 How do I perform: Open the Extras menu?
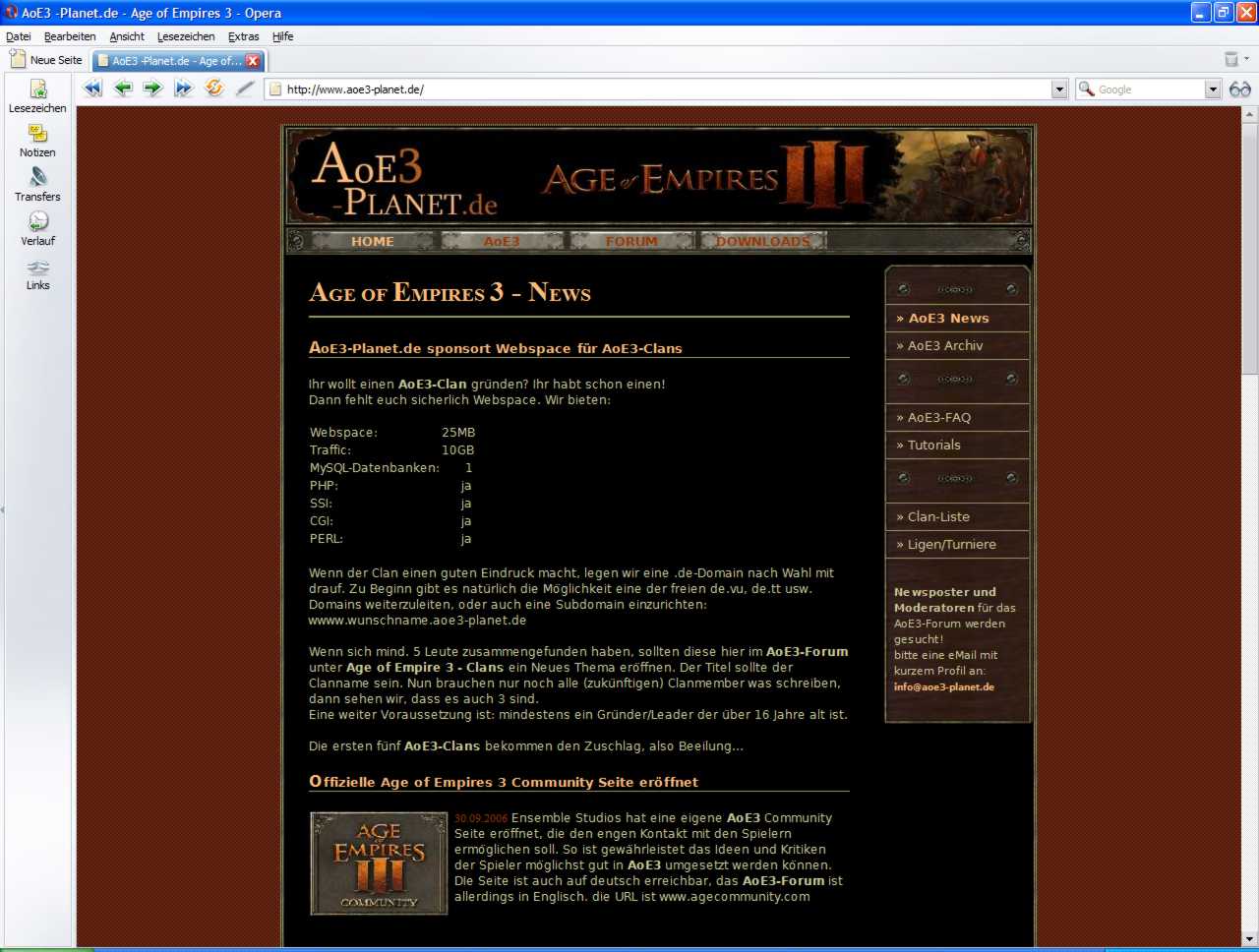244,36
